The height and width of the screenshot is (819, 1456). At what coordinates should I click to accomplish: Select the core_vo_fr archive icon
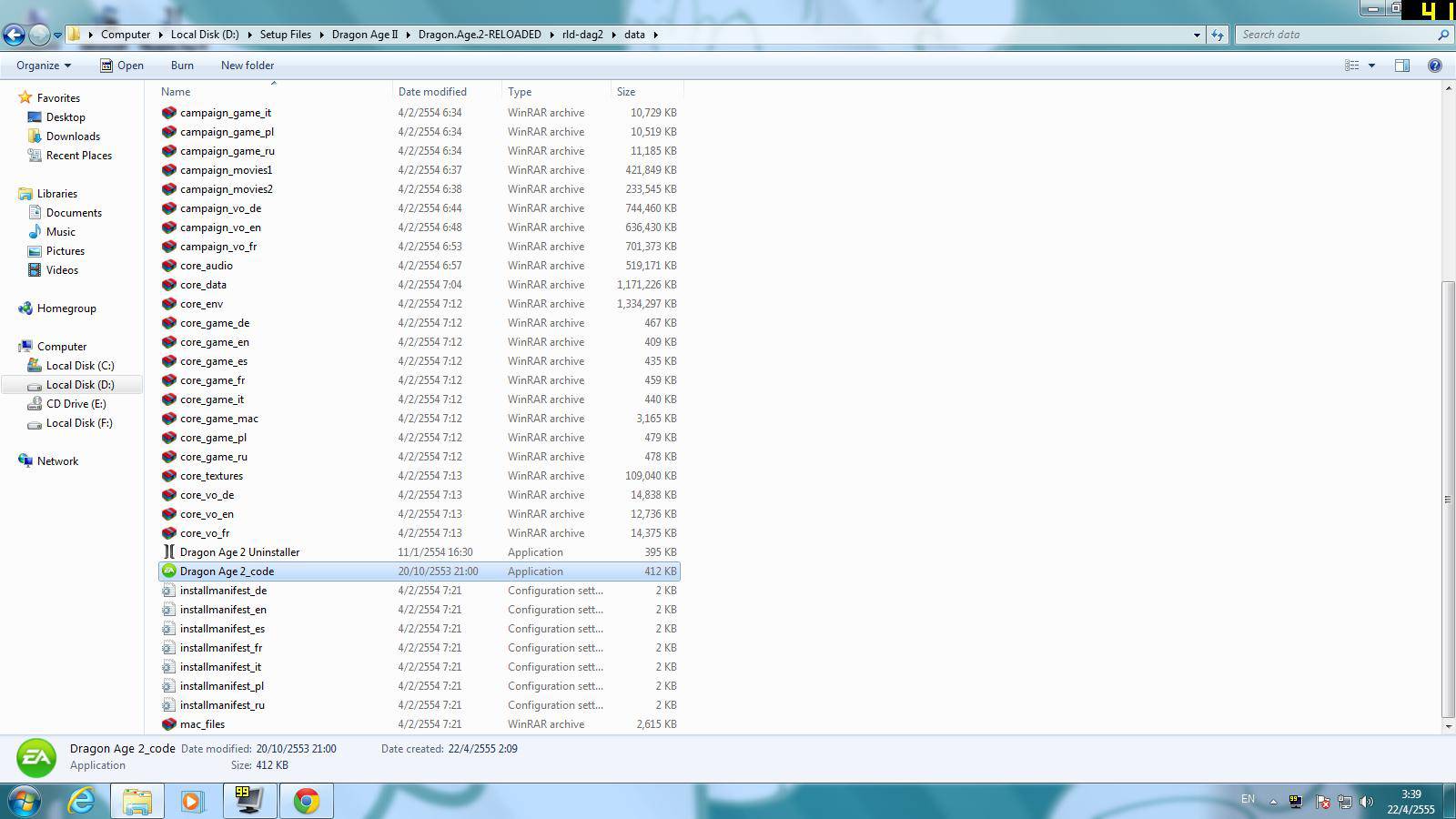click(x=168, y=533)
